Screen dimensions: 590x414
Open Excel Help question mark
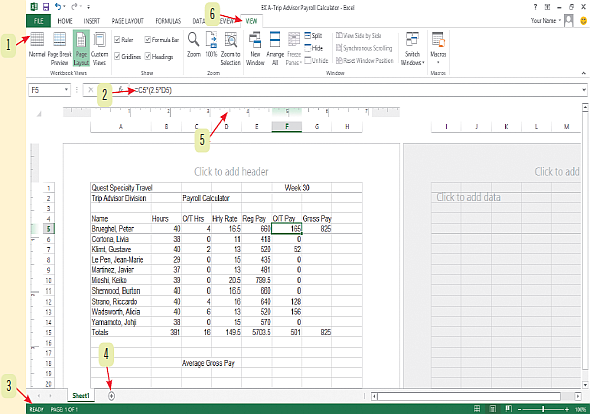tap(535, 7)
